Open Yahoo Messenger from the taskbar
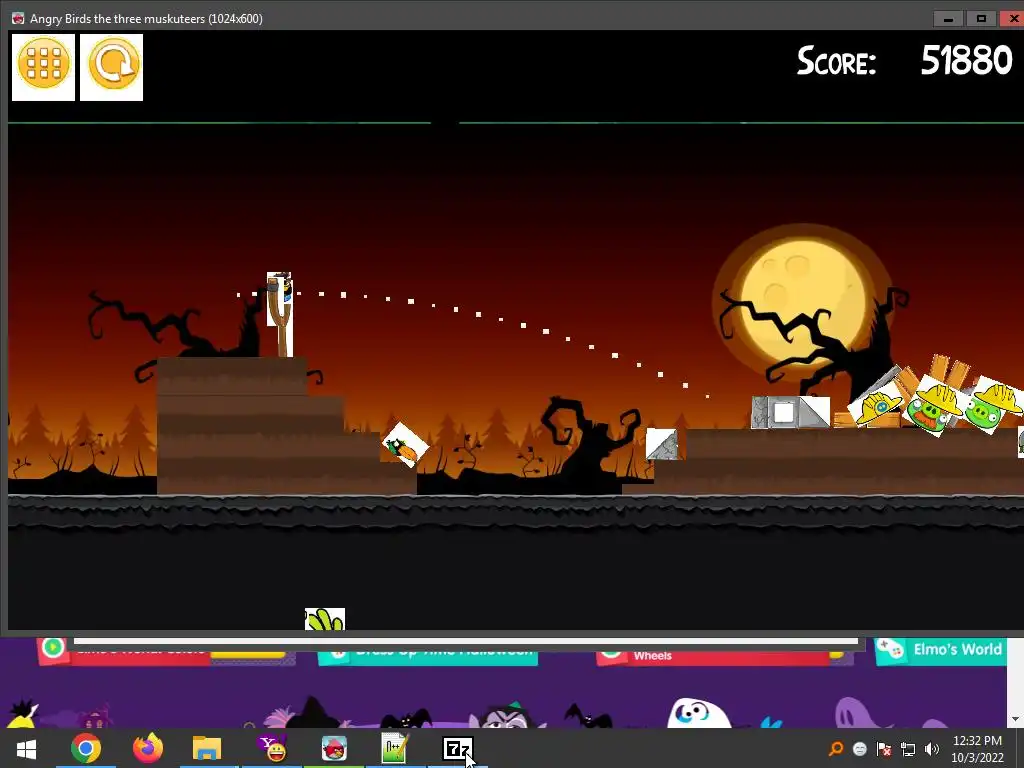Screen dimensions: 1024x768 [272, 748]
